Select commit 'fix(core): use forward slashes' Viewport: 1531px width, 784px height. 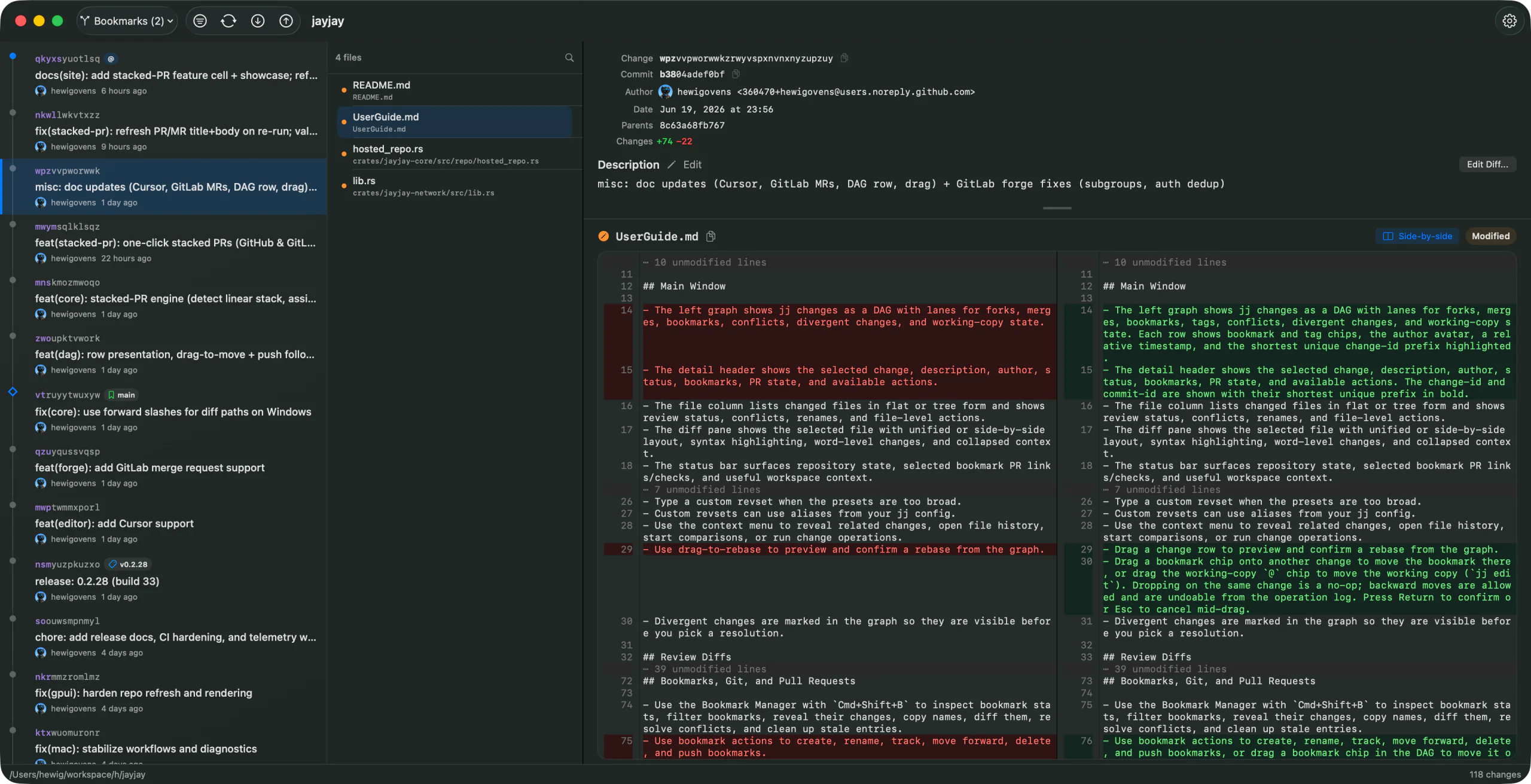(164, 411)
